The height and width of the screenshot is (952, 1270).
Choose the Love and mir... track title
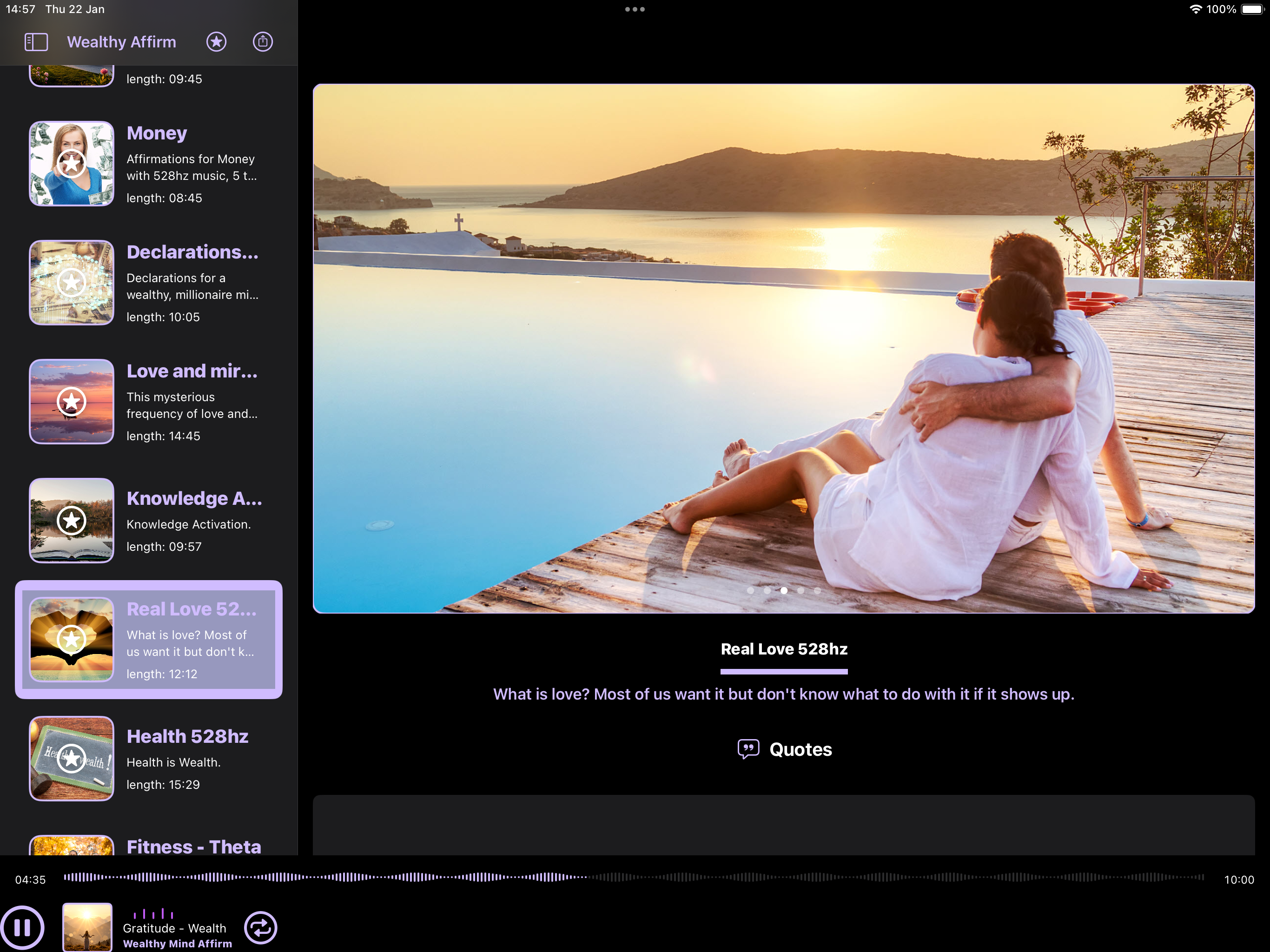(192, 371)
